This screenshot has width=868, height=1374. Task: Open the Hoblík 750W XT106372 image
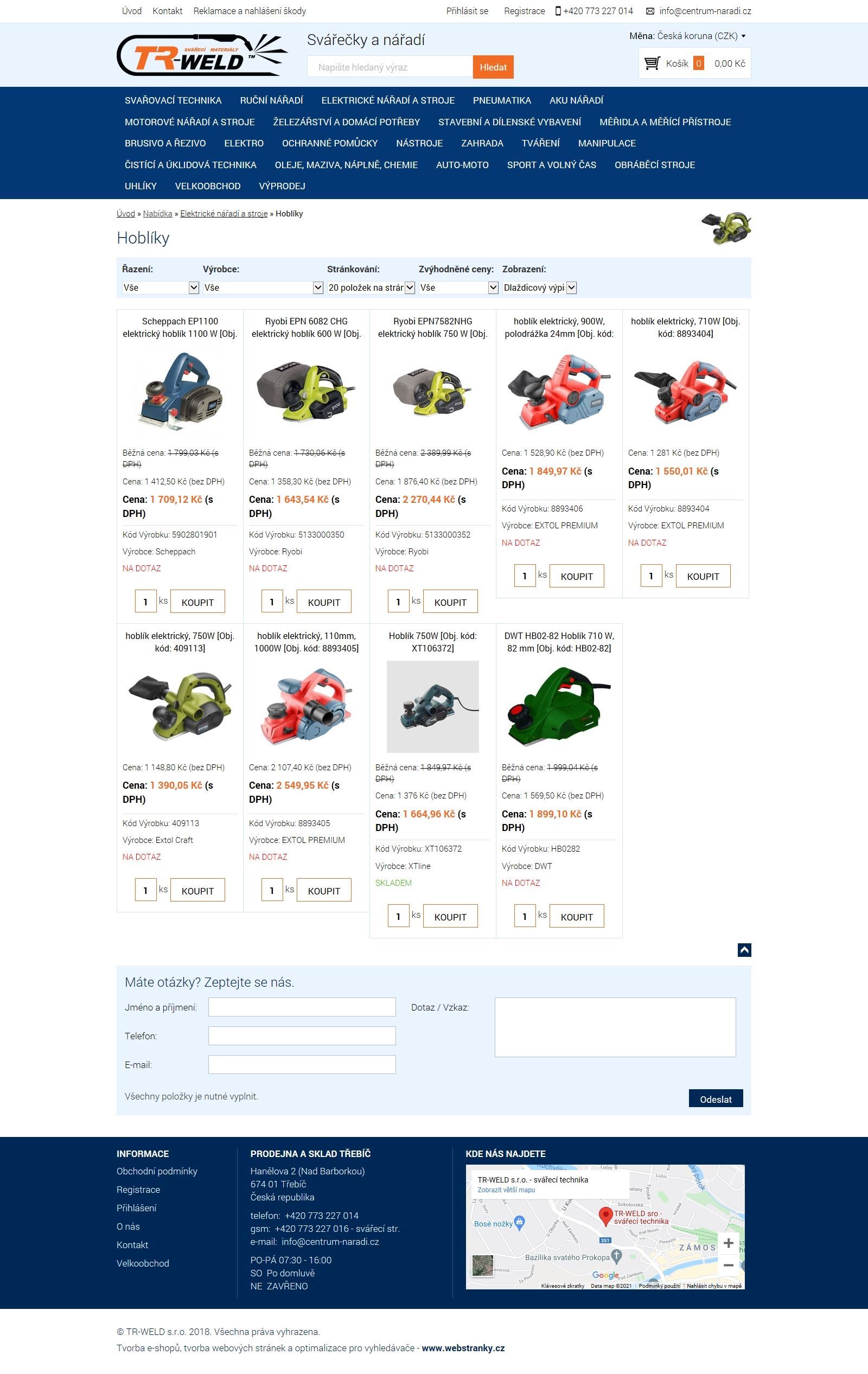tap(432, 707)
